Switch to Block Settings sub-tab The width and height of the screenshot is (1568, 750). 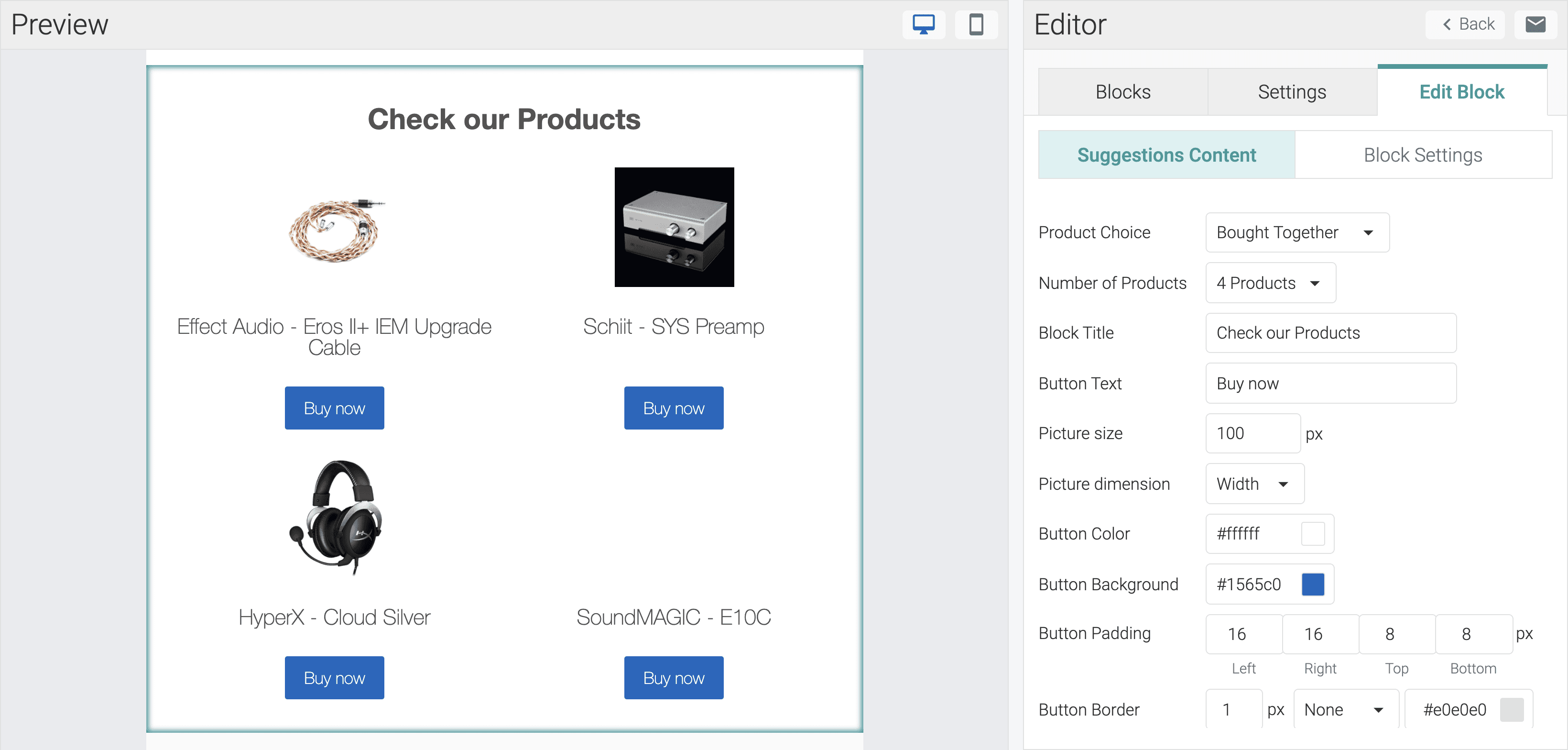point(1423,155)
